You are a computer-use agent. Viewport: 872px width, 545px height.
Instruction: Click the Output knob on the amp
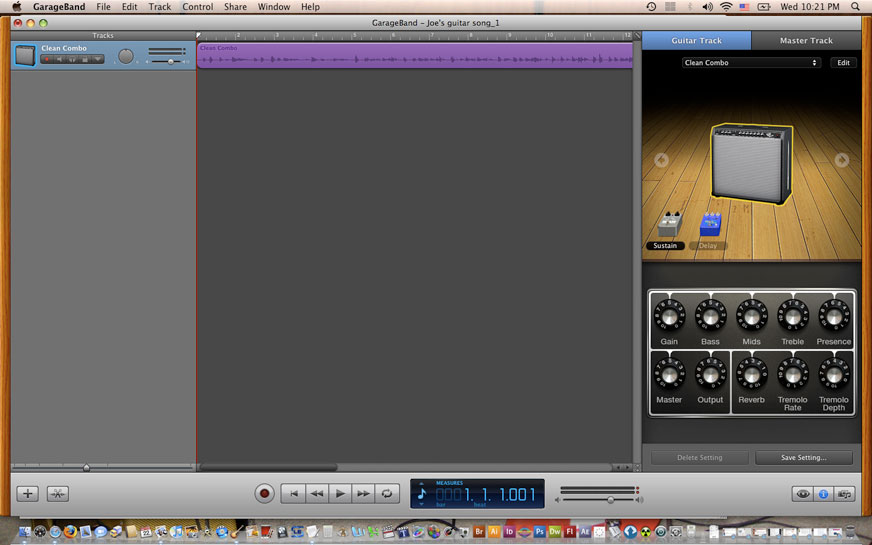coord(710,374)
